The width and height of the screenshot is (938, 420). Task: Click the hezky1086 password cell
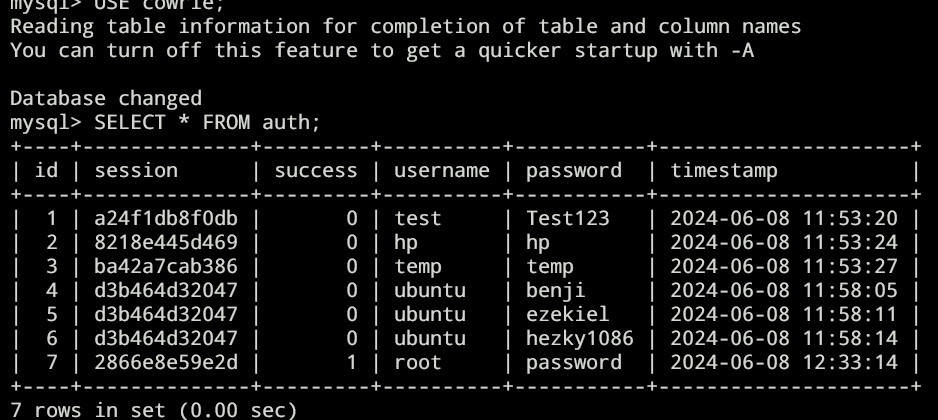(x=580, y=338)
